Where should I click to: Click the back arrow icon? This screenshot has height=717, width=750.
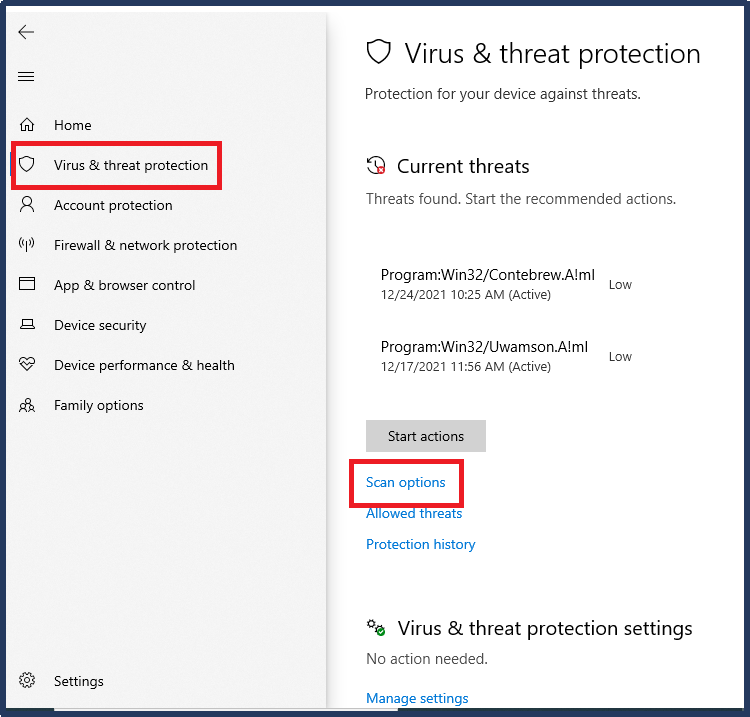(26, 32)
